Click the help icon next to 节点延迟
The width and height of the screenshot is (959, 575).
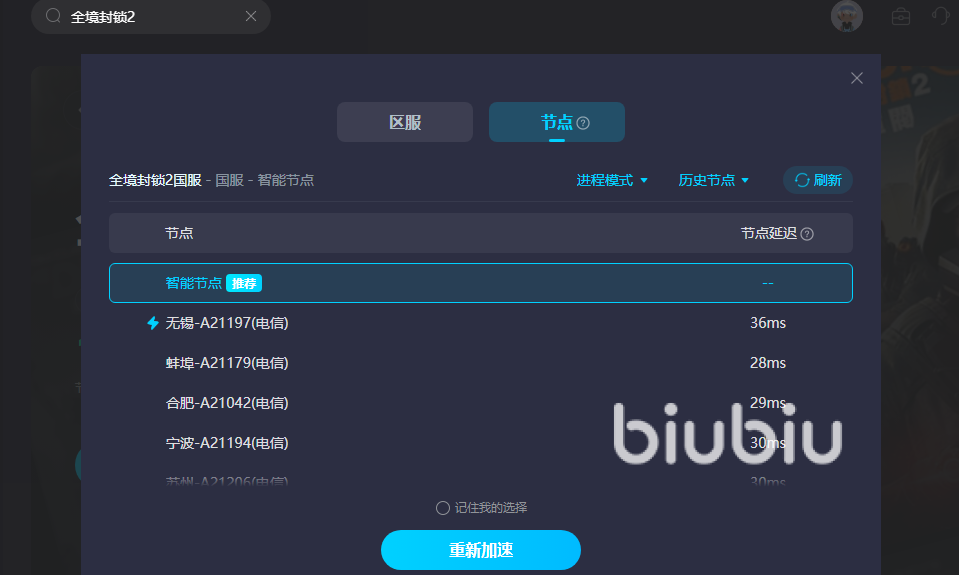click(x=807, y=234)
